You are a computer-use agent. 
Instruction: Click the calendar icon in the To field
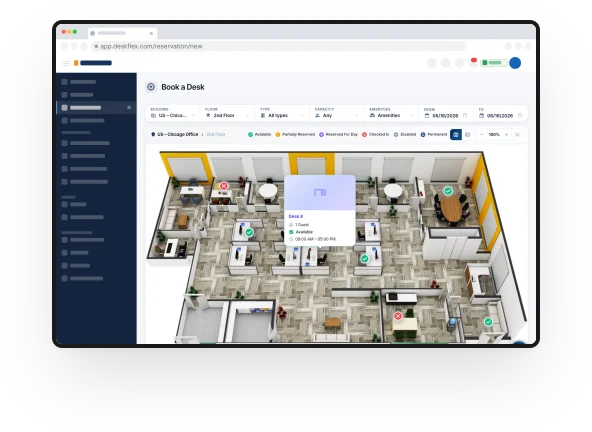[x=481, y=116]
